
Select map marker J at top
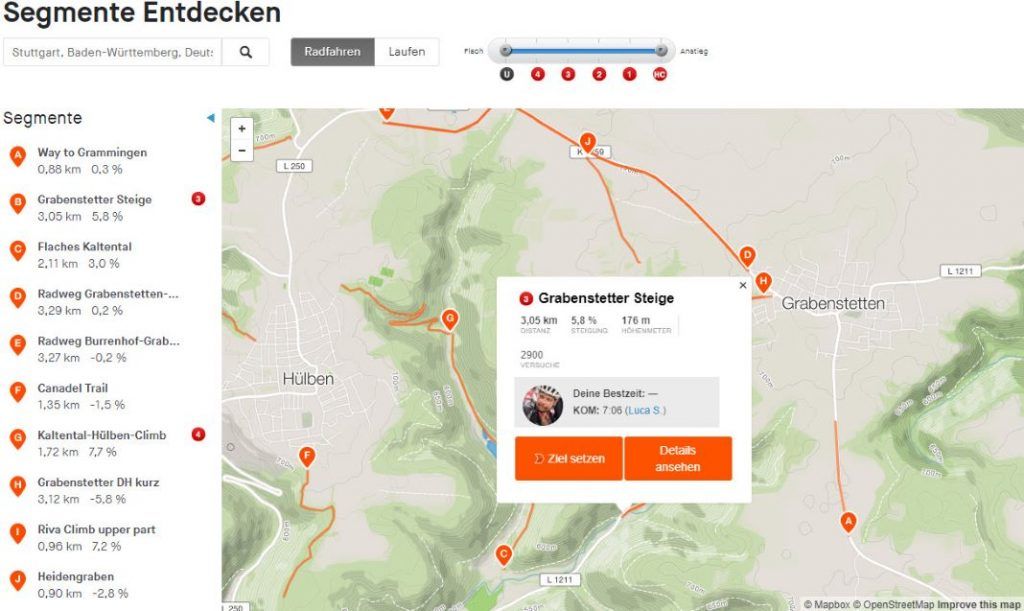click(x=587, y=142)
